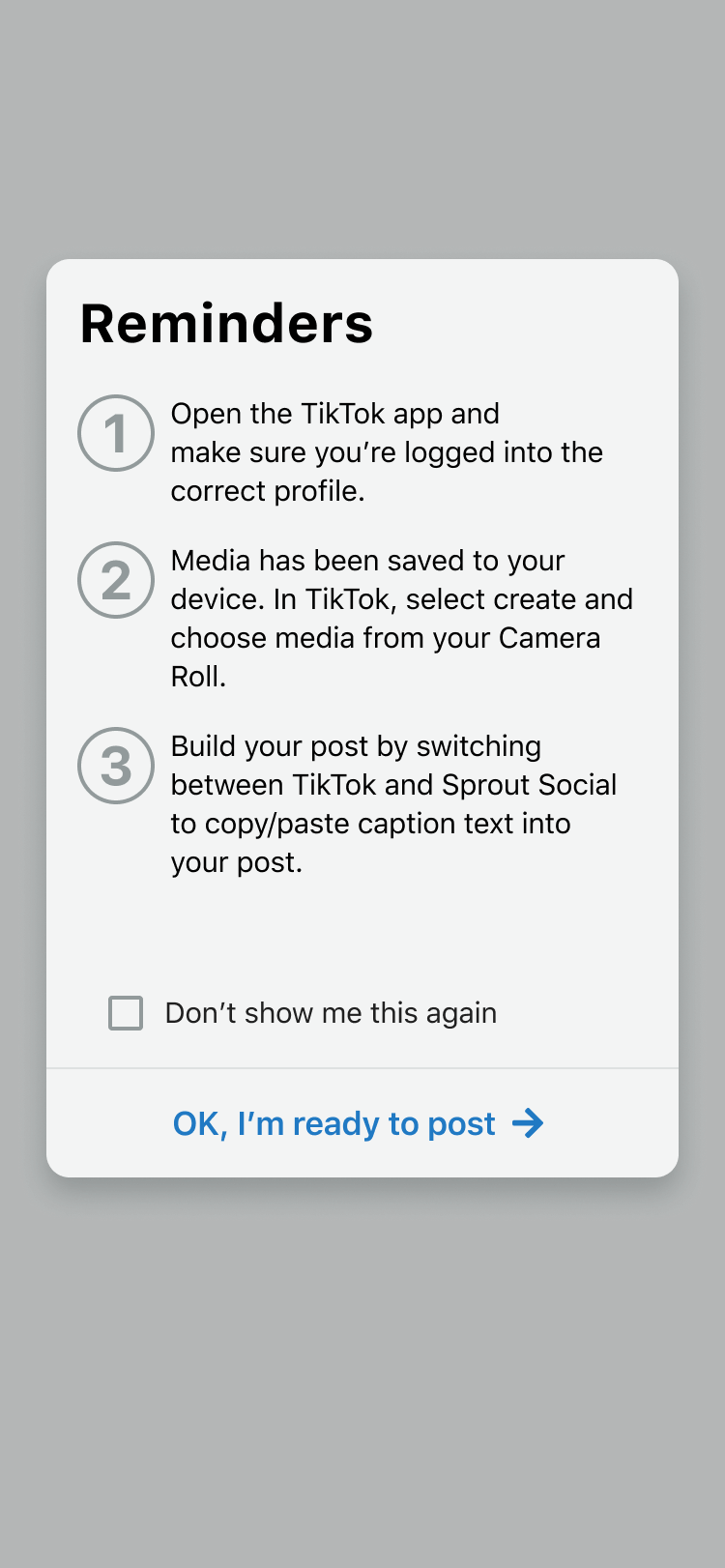Tap the word "Roll." in step two

tap(198, 677)
